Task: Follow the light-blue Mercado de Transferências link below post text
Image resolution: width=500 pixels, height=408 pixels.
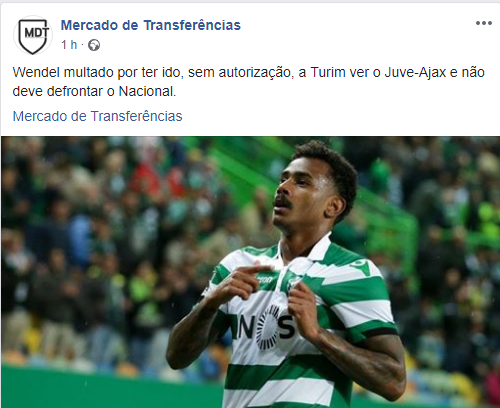Action: 97,116
